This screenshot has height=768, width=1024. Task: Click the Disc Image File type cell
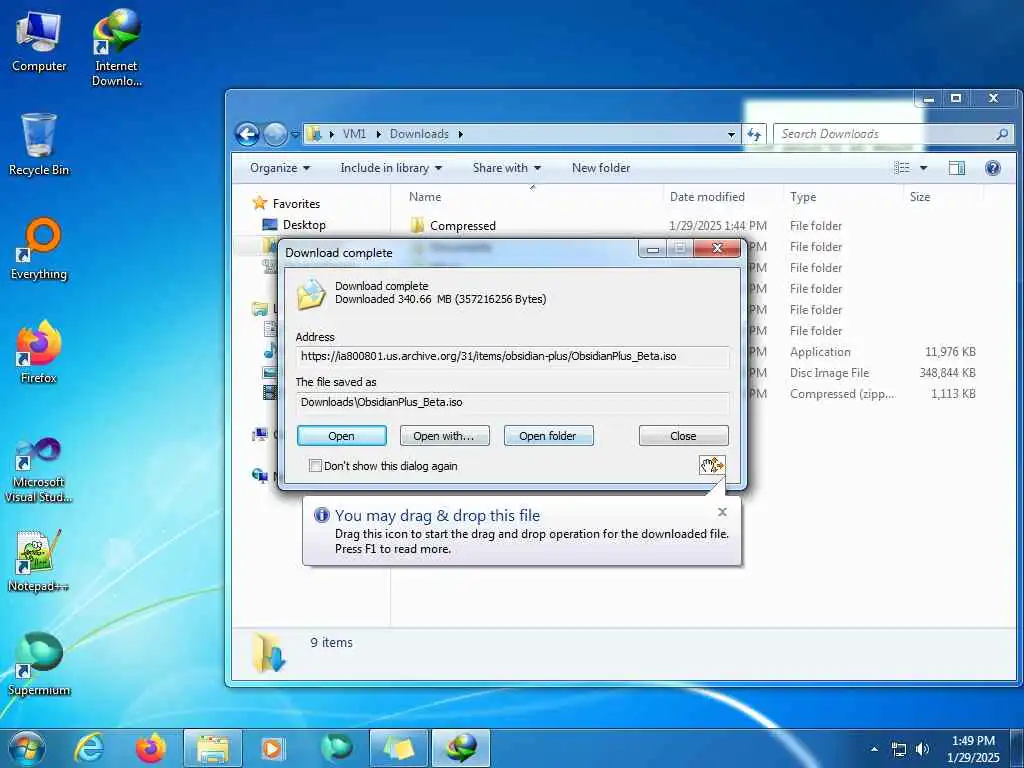pos(829,373)
